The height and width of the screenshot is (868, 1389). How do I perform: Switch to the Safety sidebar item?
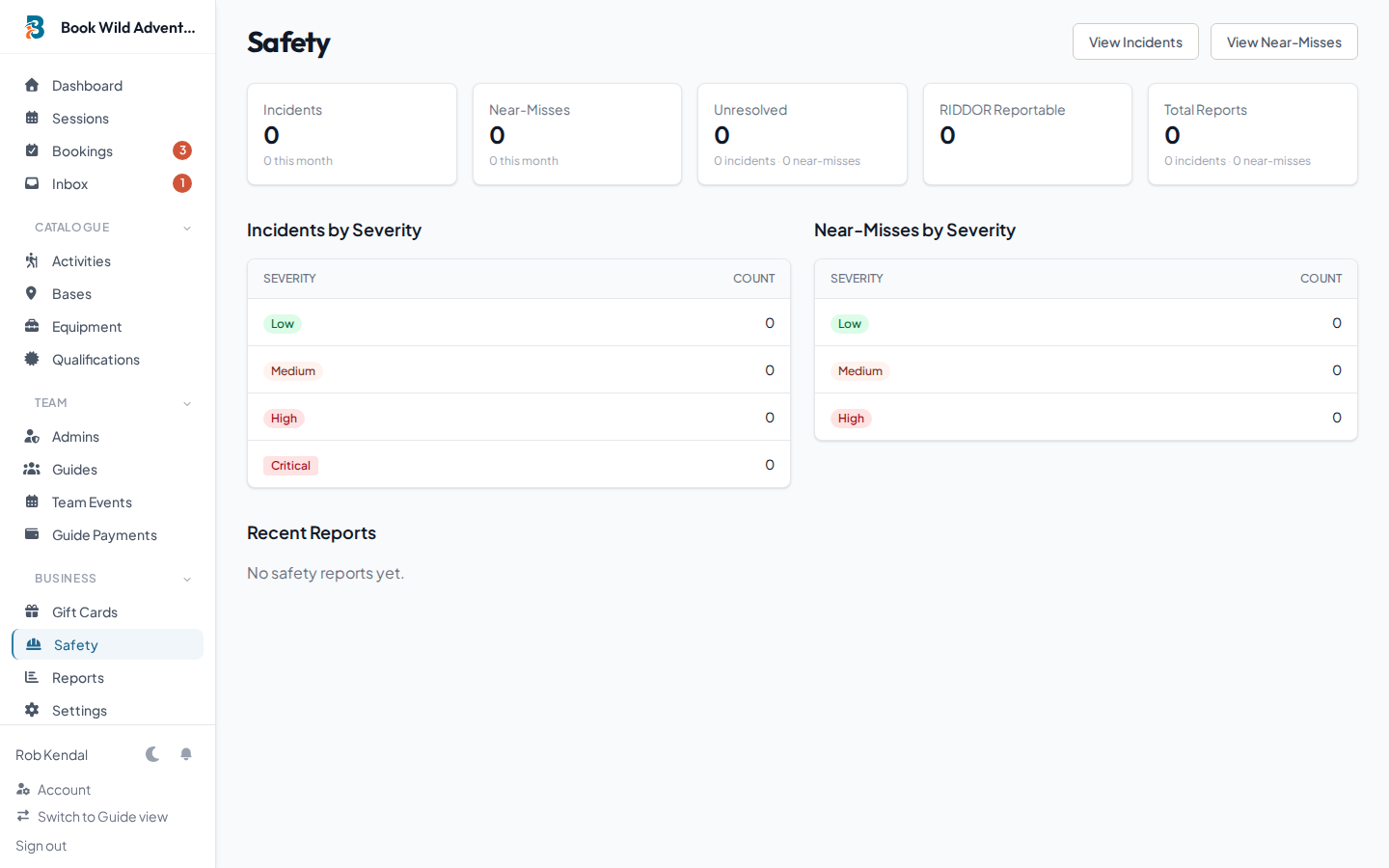click(x=76, y=644)
